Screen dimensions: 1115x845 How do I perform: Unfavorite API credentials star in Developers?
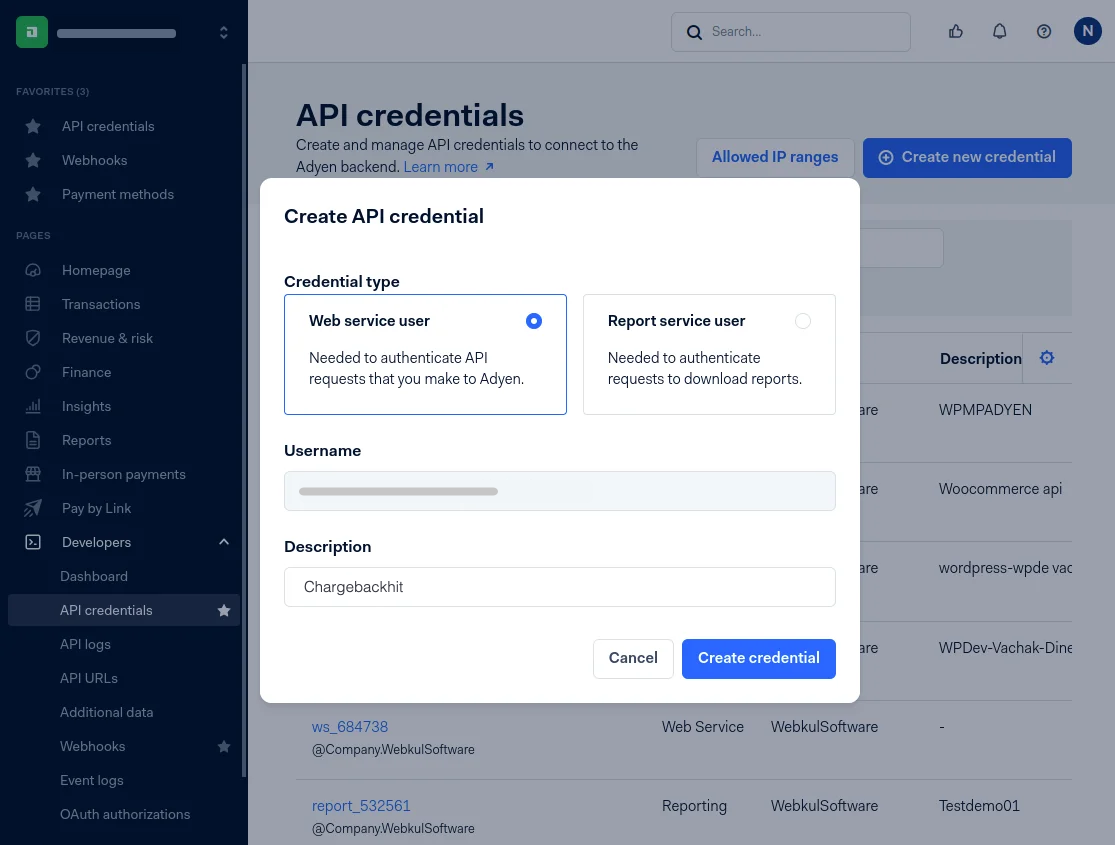(224, 611)
